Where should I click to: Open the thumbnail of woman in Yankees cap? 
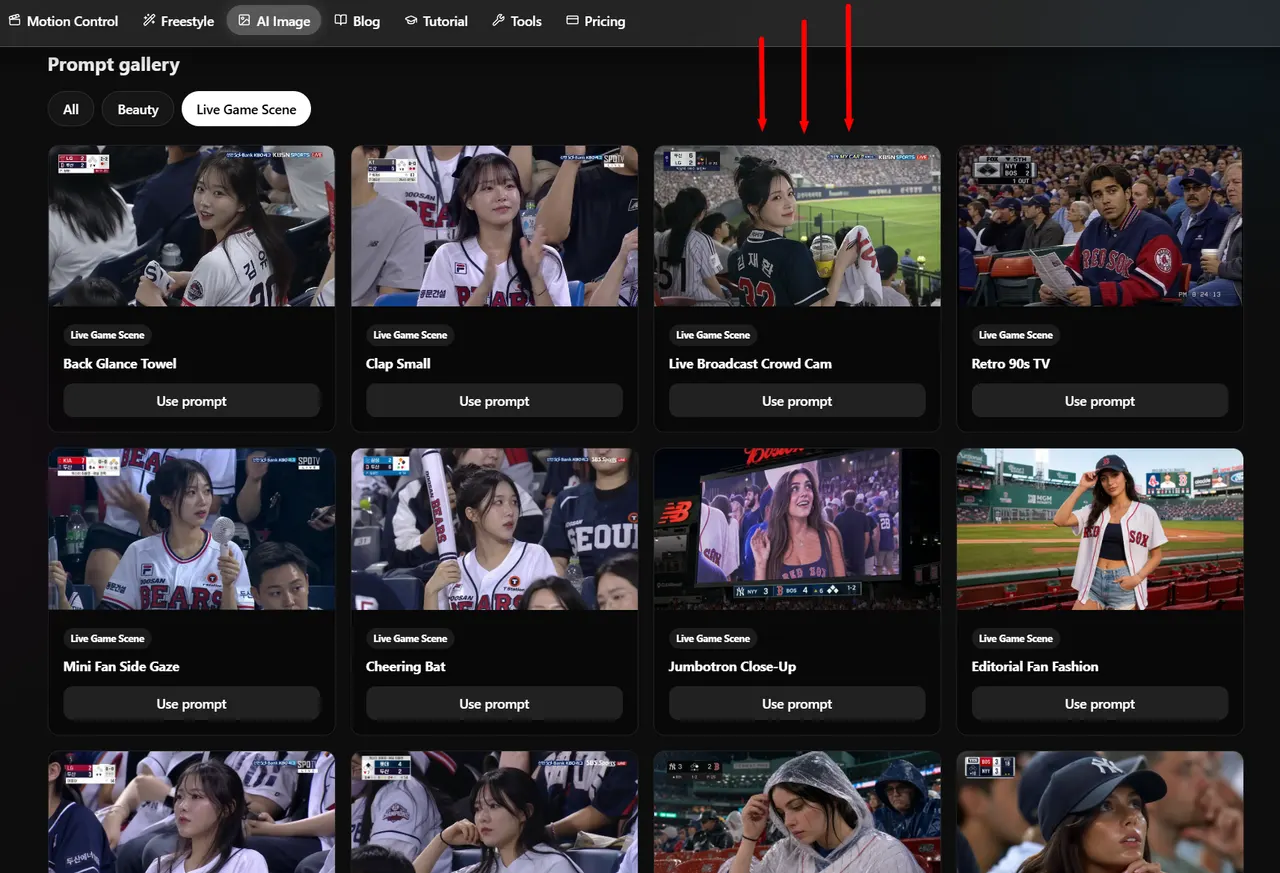tap(1100, 812)
